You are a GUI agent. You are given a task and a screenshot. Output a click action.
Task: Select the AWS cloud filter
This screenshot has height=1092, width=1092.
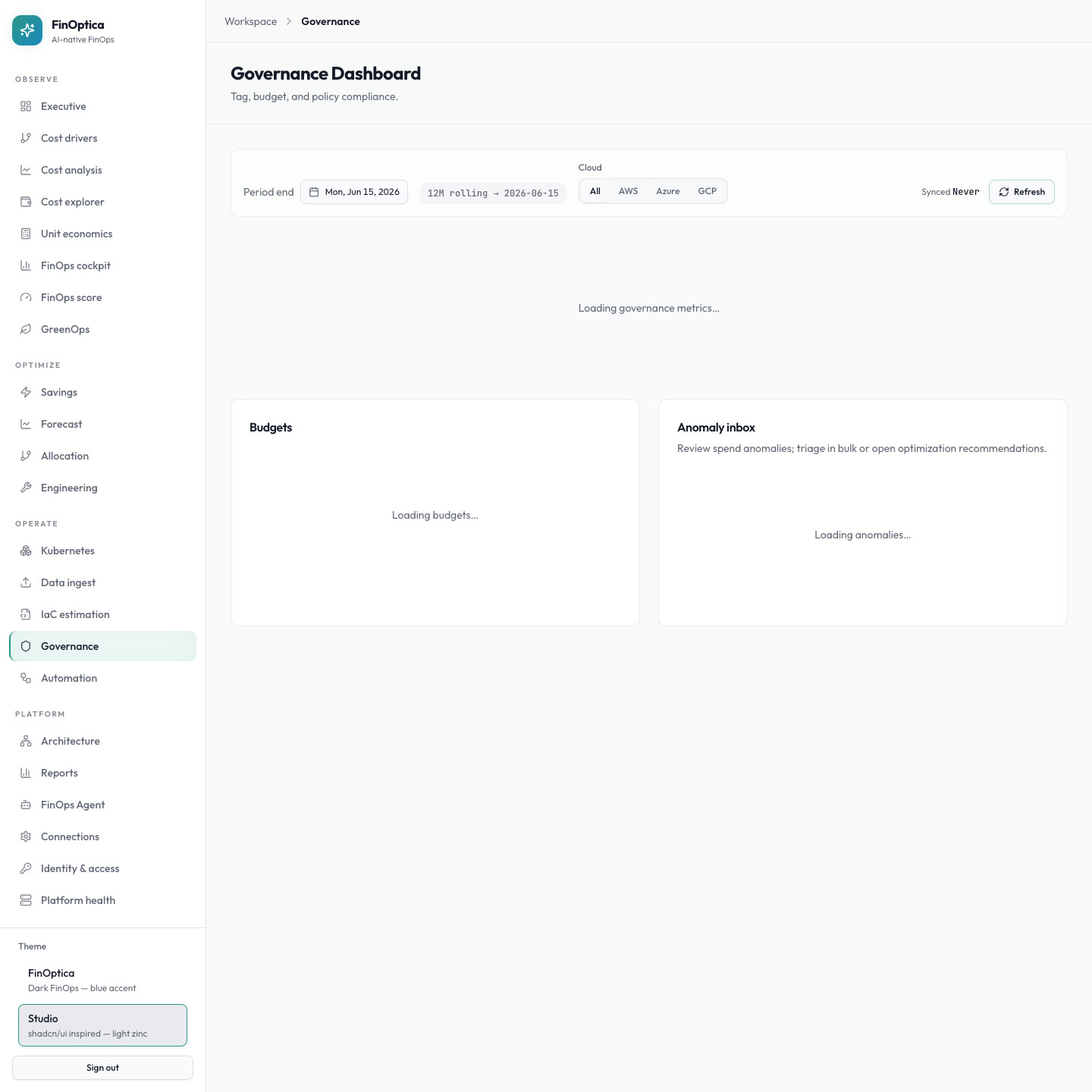628,191
